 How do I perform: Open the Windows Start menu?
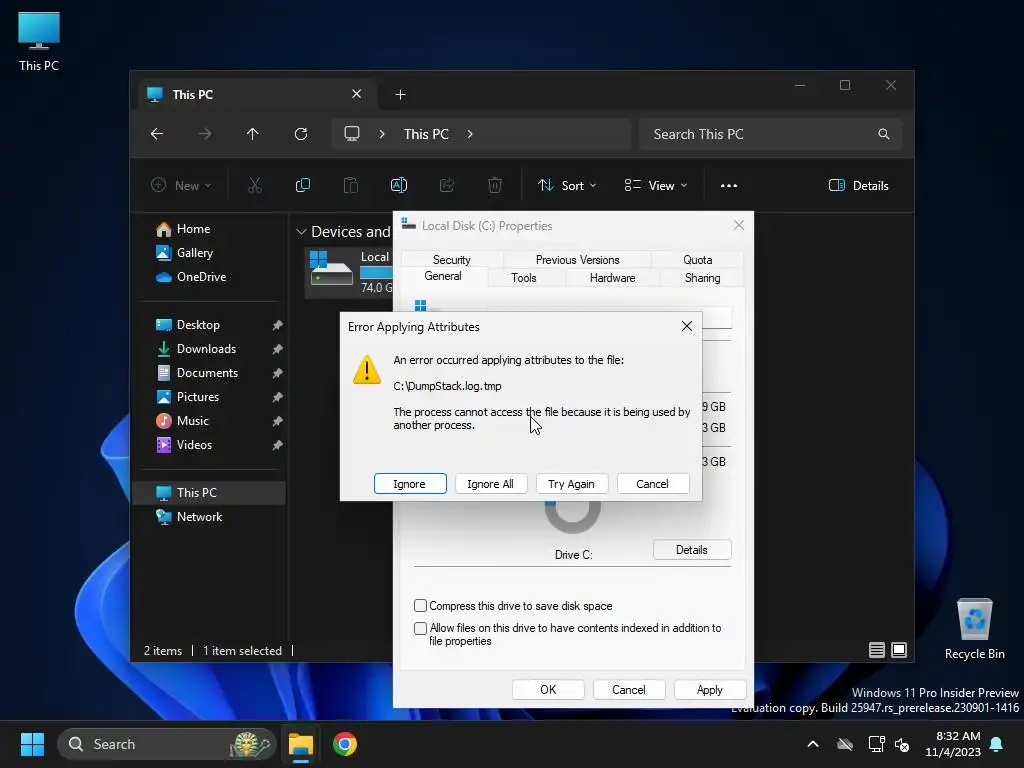(32, 744)
